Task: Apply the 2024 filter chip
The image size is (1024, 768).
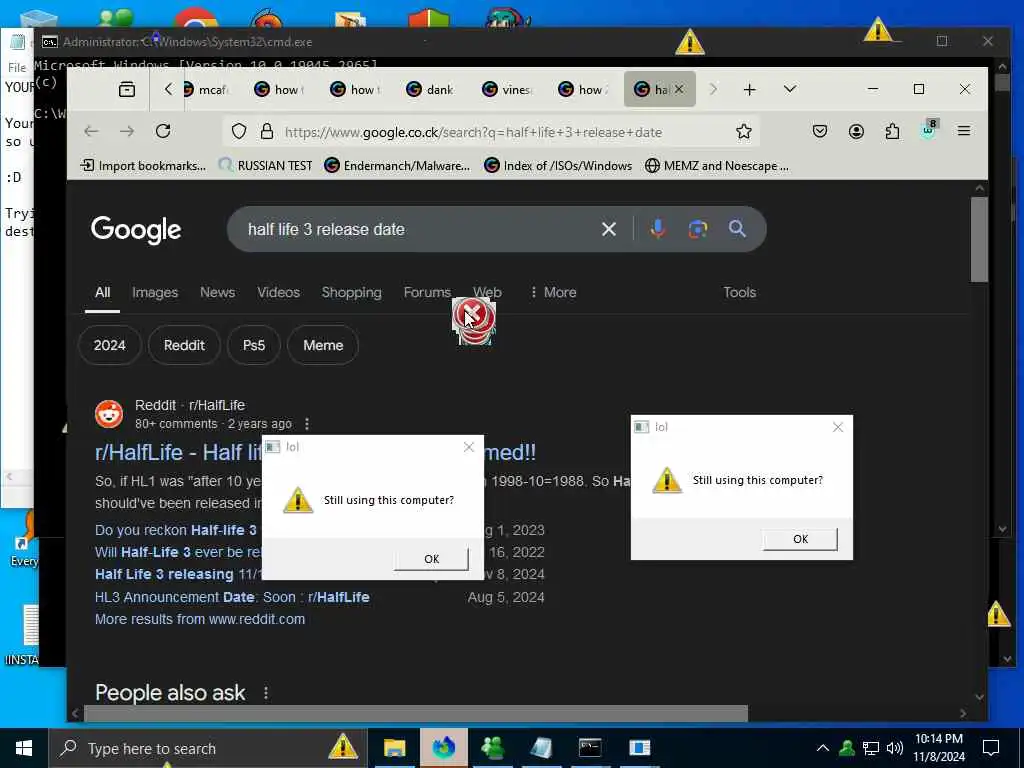Action: click(110, 345)
